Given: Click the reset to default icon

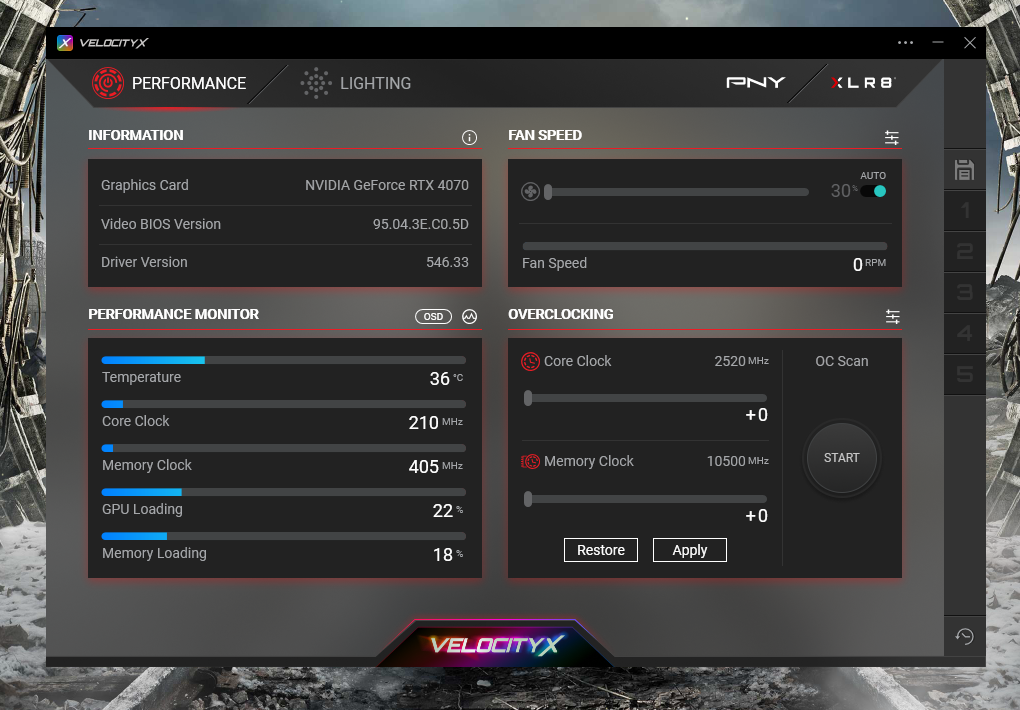Looking at the screenshot, I should [964, 636].
